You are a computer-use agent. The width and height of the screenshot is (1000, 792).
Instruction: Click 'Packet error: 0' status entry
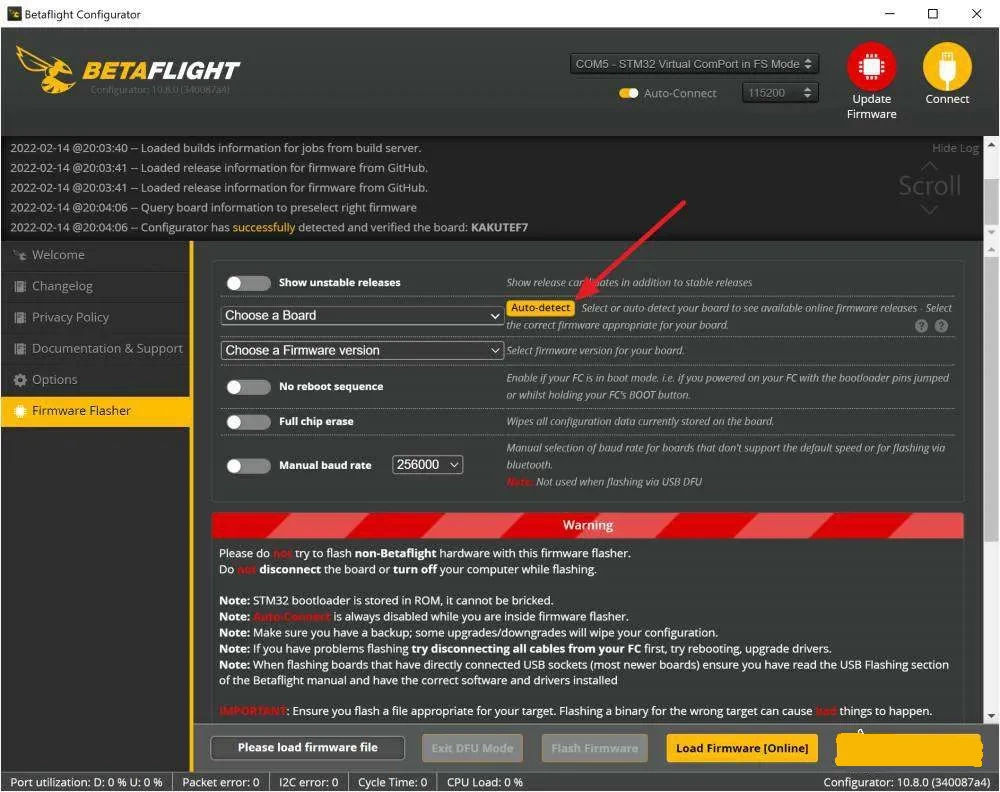(221, 782)
